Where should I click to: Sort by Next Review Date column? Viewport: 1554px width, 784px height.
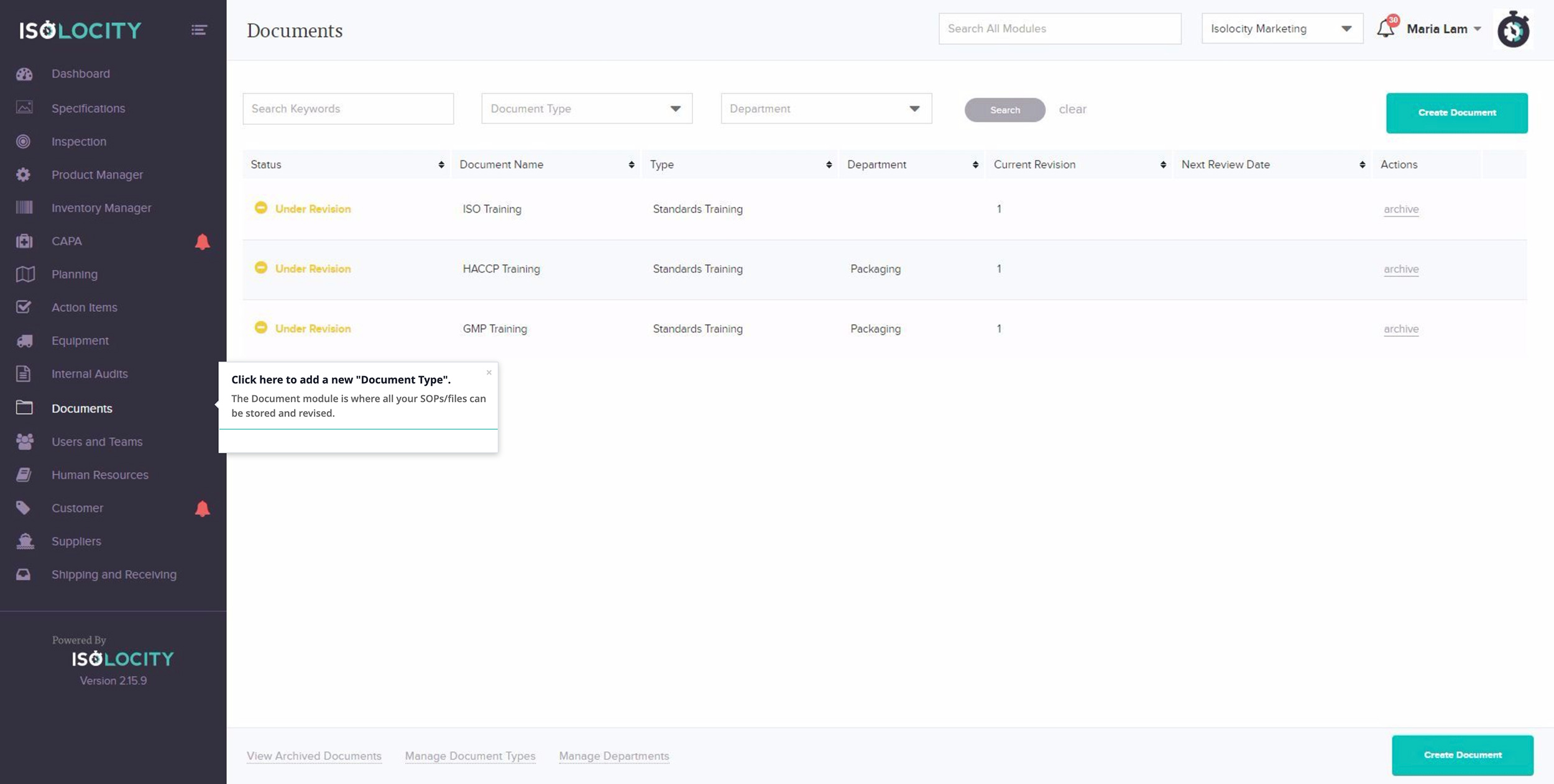coord(1362,165)
